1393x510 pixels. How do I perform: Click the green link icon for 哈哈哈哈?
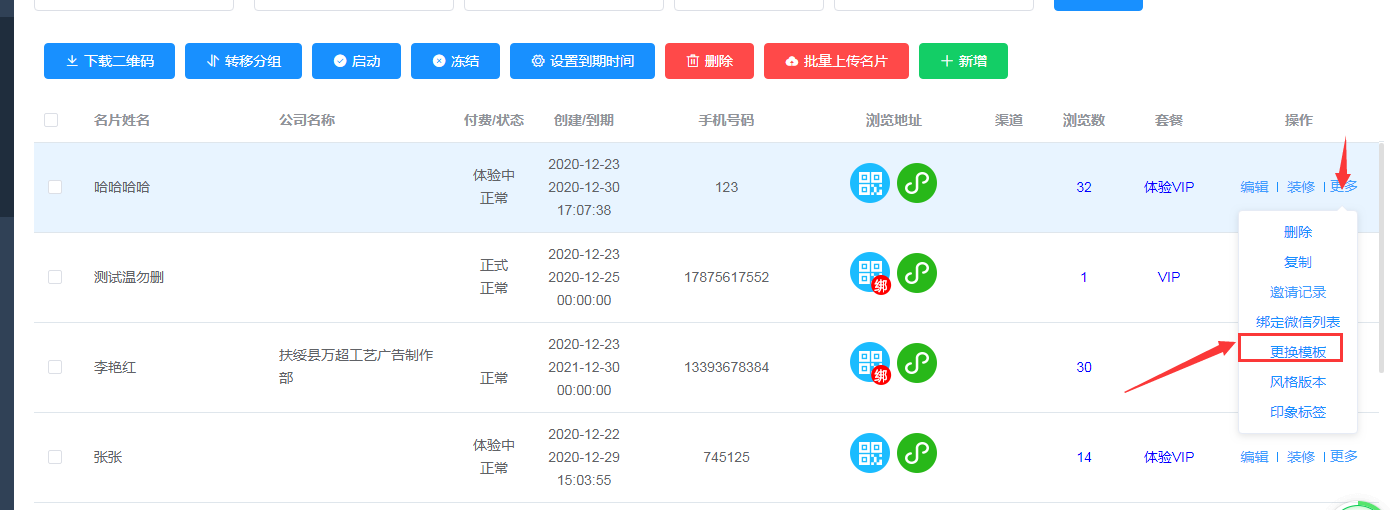[916, 183]
